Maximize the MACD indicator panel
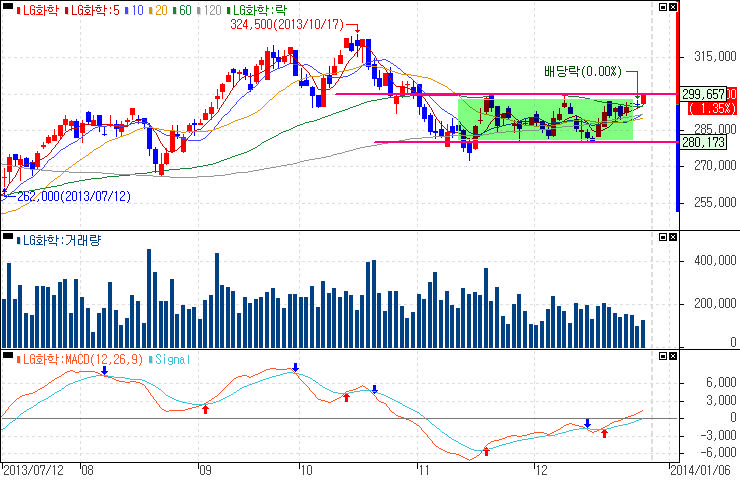Viewport: 740px width, 480px height. (x=661, y=356)
